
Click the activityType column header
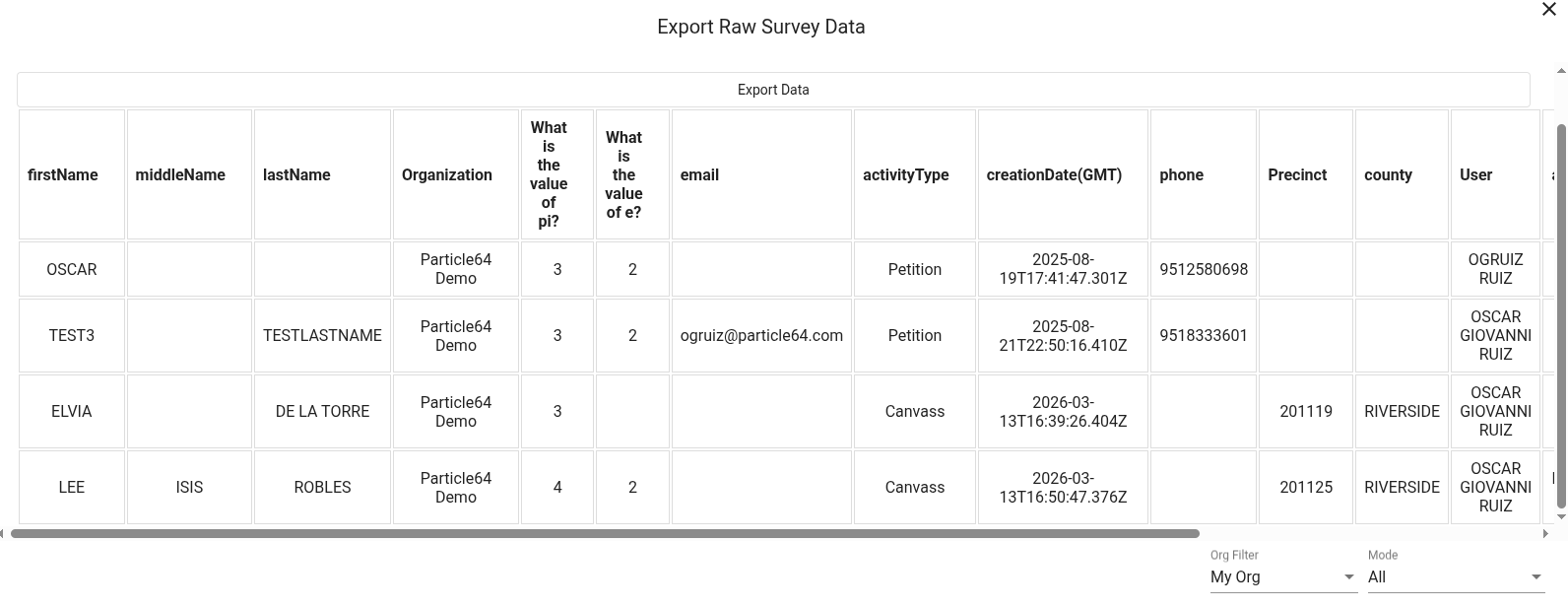pos(904,174)
